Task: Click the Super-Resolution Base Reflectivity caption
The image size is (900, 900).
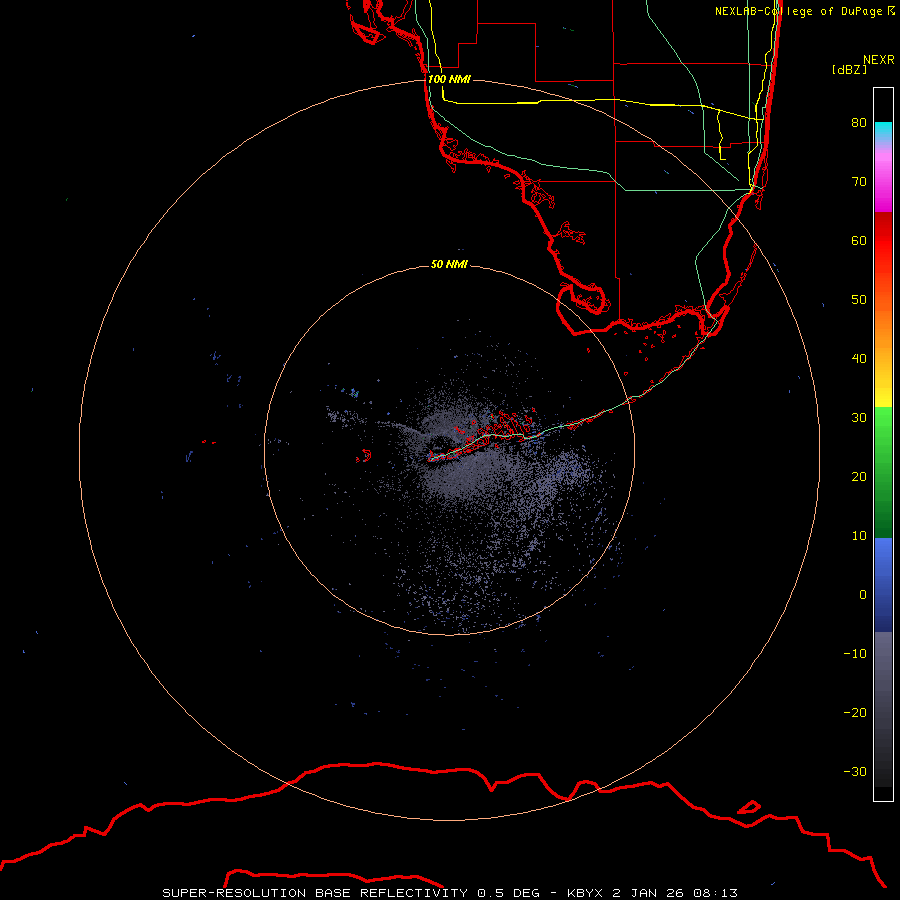Action: click(x=315, y=893)
